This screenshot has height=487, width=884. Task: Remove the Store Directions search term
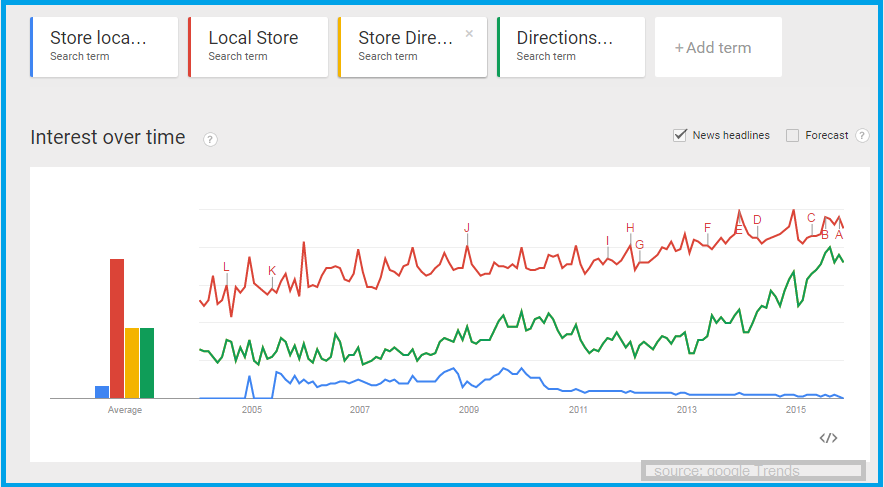(x=469, y=33)
